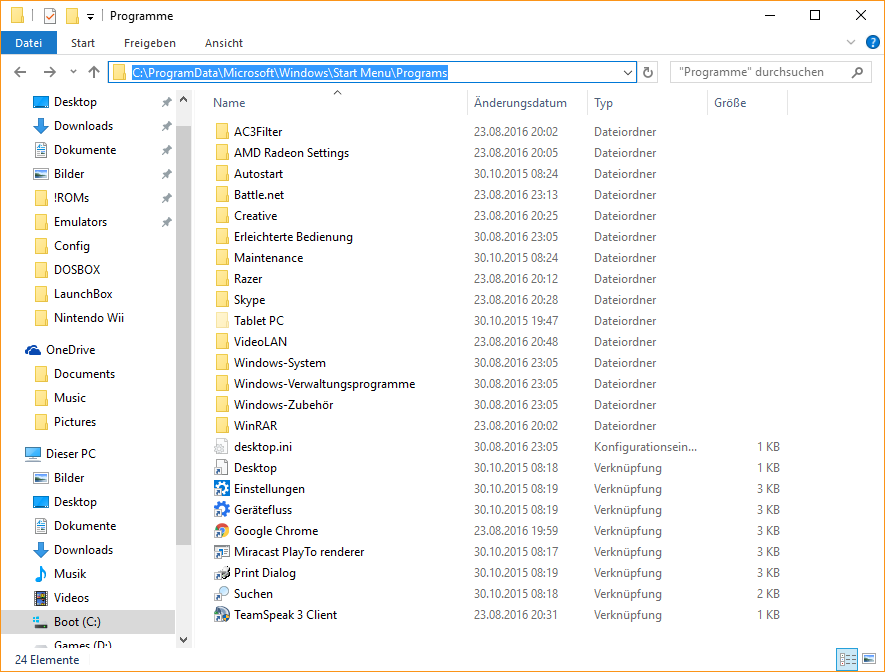Select the Windows-Zubehör folder
Screen dimensions: 885x672
(x=283, y=405)
